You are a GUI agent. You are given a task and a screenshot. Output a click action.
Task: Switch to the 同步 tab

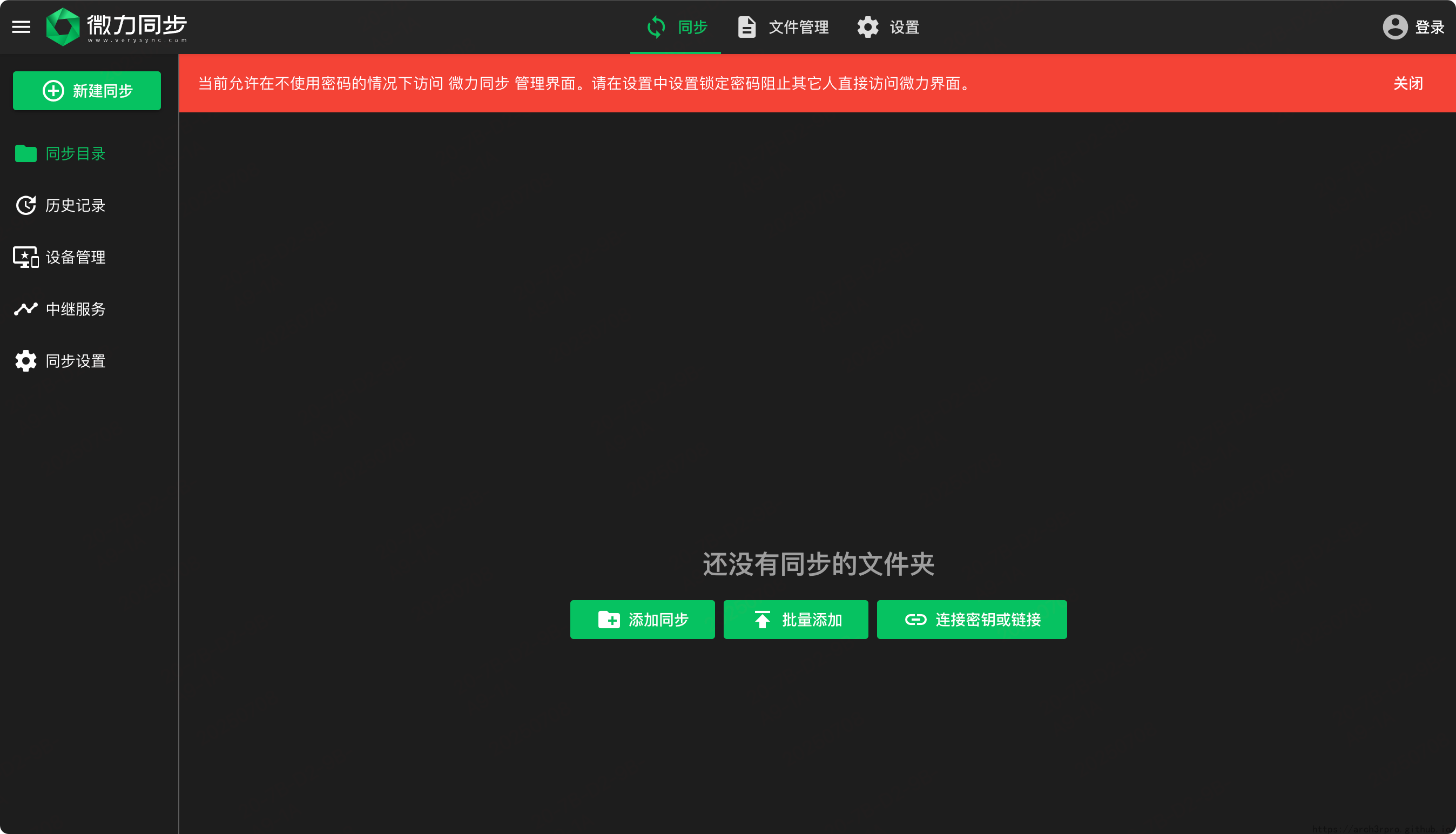692,27
